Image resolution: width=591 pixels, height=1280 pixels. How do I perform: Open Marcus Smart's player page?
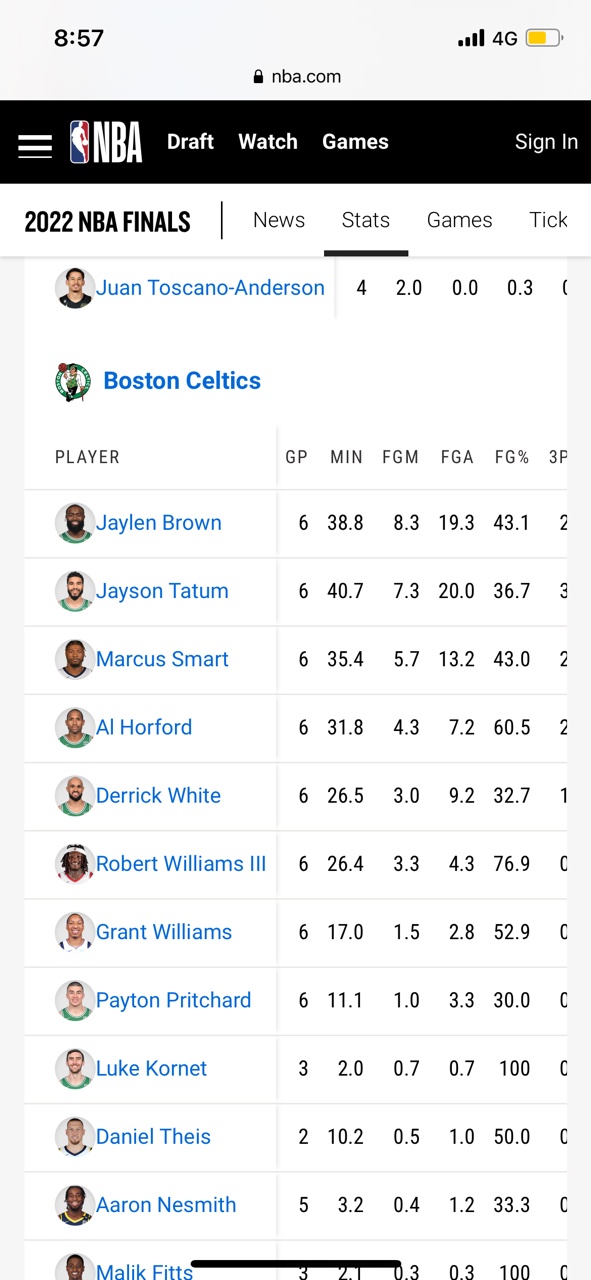pos(162,659)
